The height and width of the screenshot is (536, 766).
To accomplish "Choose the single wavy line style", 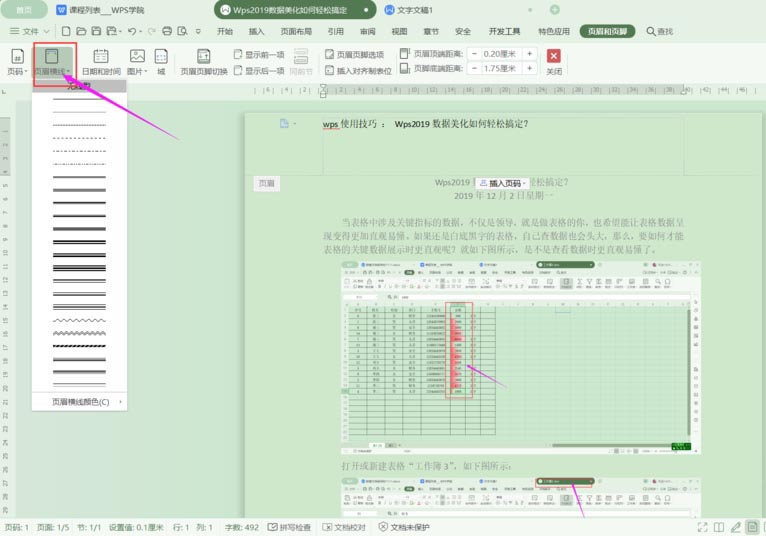I will [79, 321].
